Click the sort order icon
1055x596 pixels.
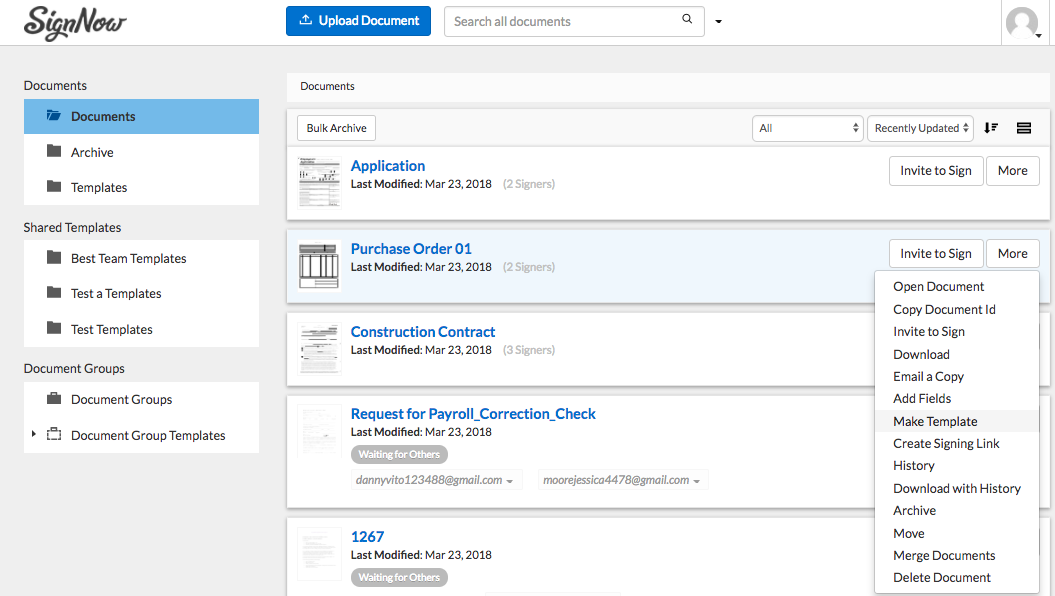pyautogui.click(x=991, y=128)
